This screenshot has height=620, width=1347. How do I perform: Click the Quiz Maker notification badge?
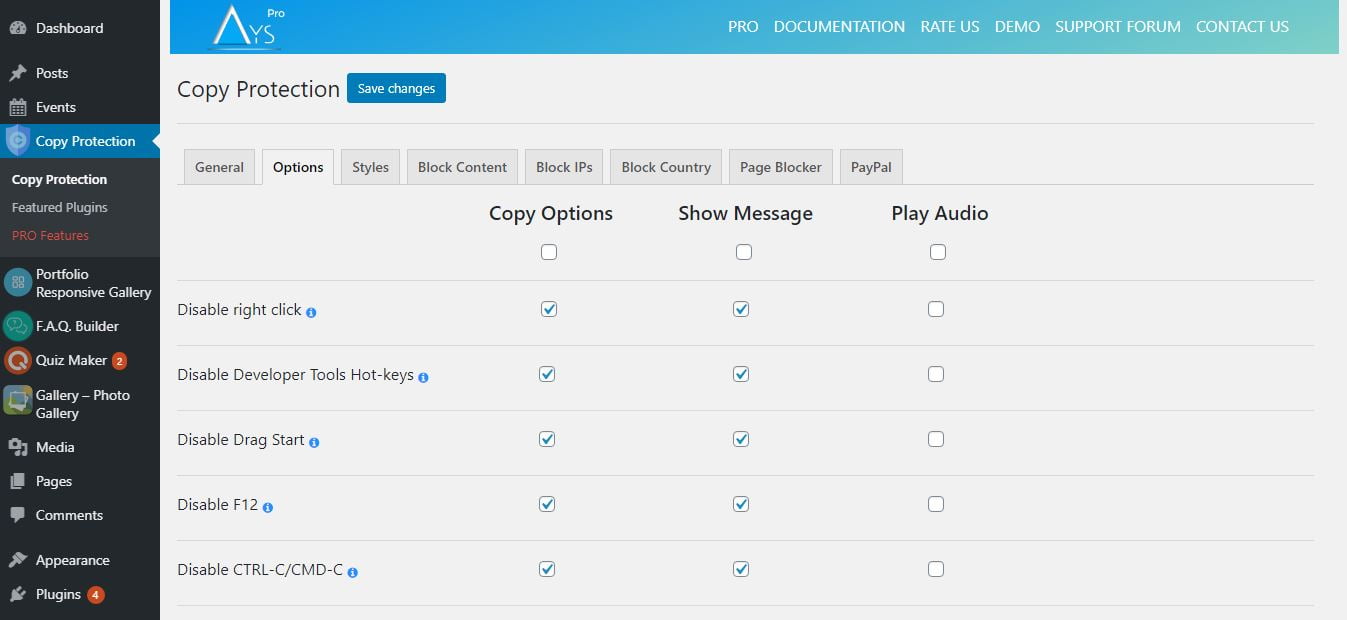119,361
